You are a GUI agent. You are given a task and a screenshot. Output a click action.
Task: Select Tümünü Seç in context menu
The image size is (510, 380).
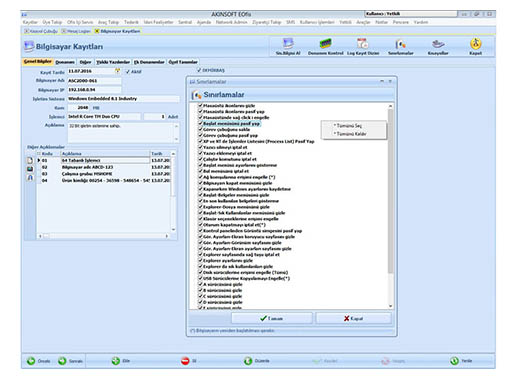pyautogui.click(x=348, y=126)
